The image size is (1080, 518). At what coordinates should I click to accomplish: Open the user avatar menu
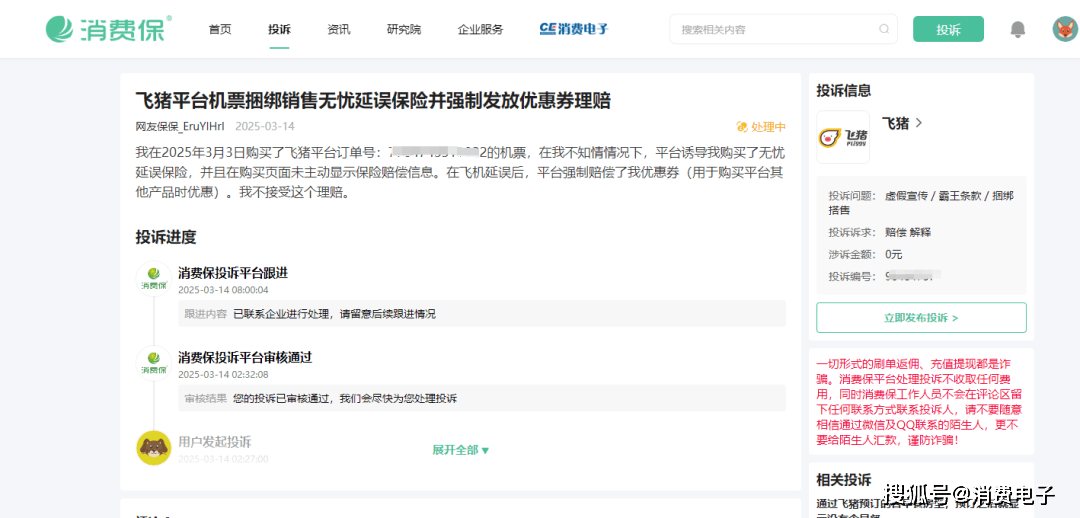pos(1065,29)
